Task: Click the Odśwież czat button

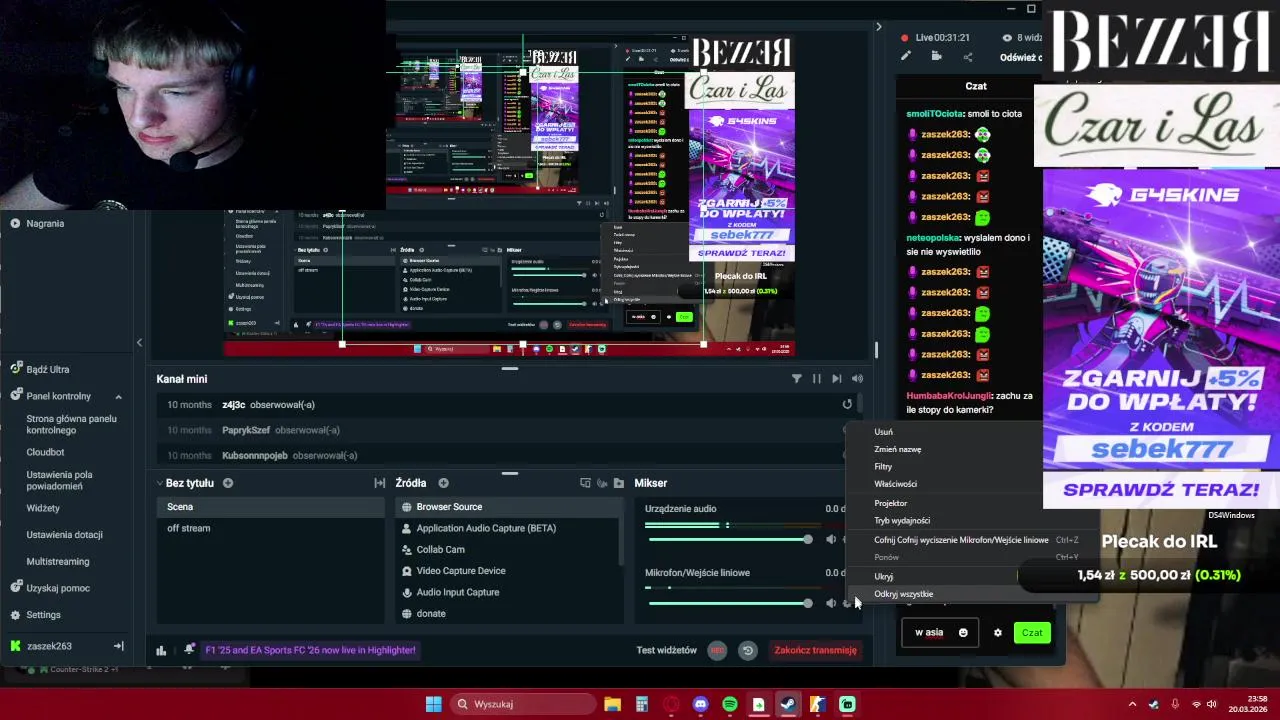Action: (x=1021, y=57)
